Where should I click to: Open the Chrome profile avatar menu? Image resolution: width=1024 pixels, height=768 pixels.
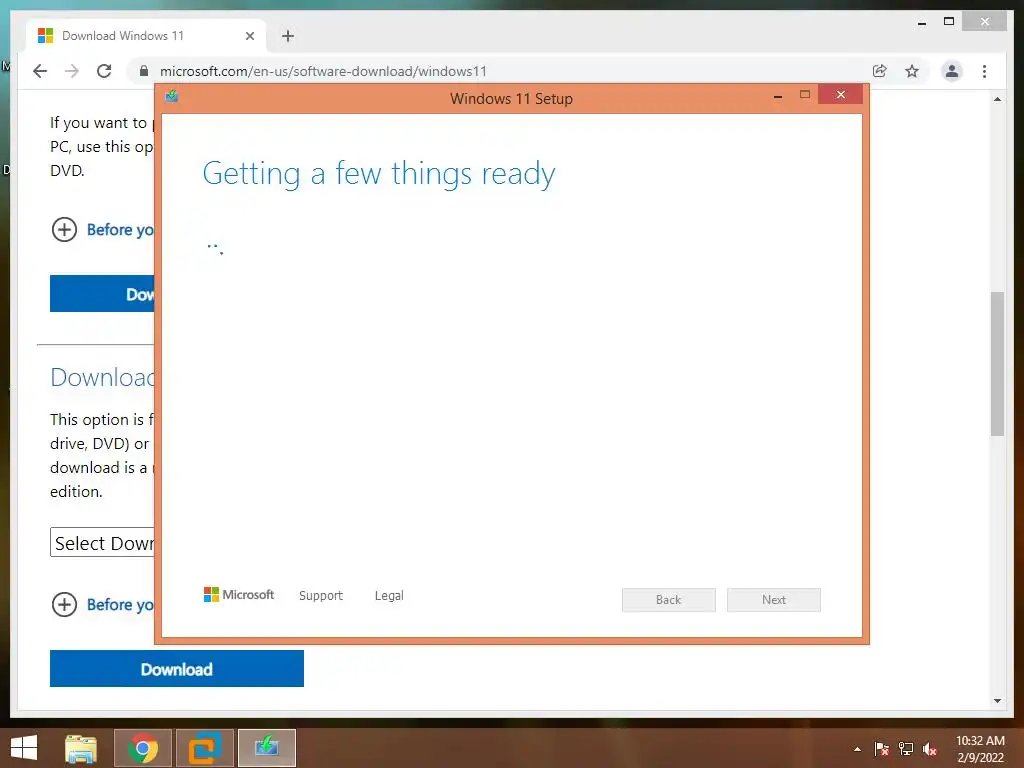952,71
